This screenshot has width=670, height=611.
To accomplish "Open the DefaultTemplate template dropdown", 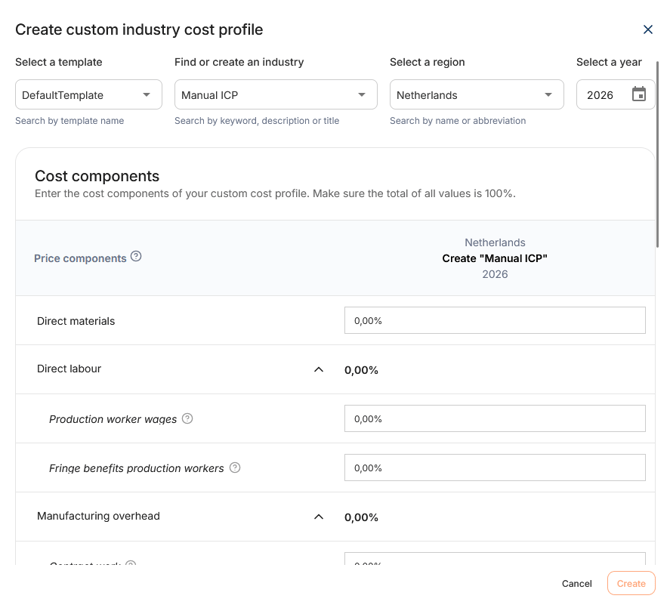I will [x=88, y=94].
